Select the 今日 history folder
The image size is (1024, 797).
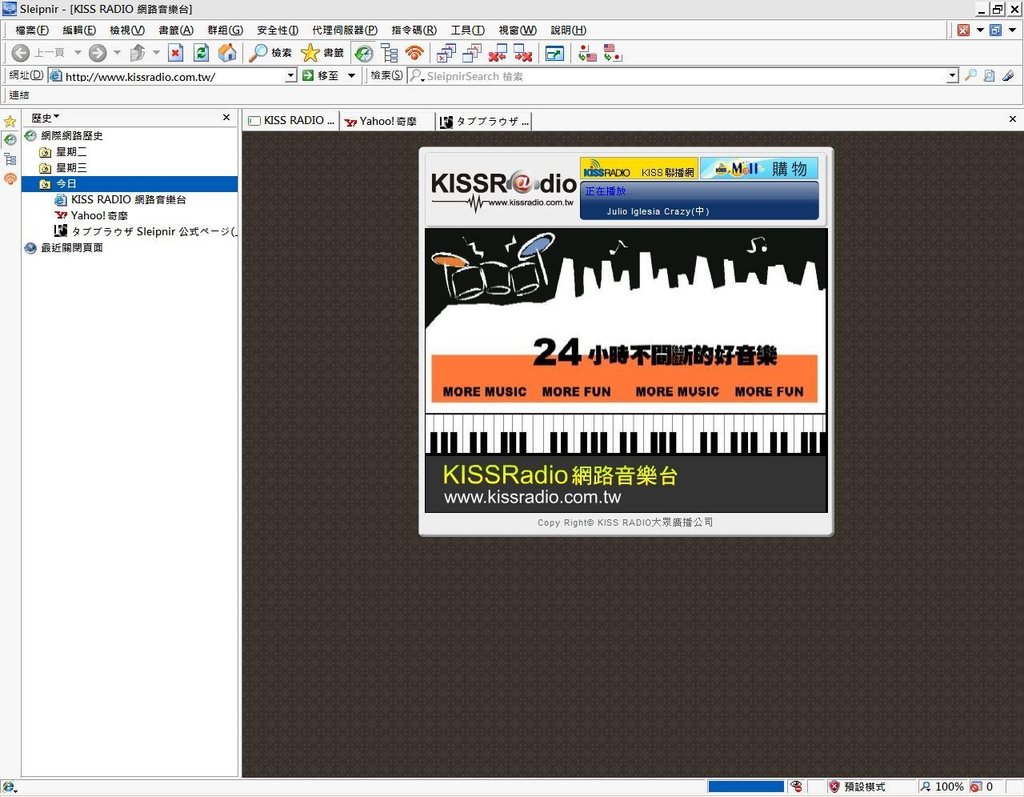click(x=129, y=184)
